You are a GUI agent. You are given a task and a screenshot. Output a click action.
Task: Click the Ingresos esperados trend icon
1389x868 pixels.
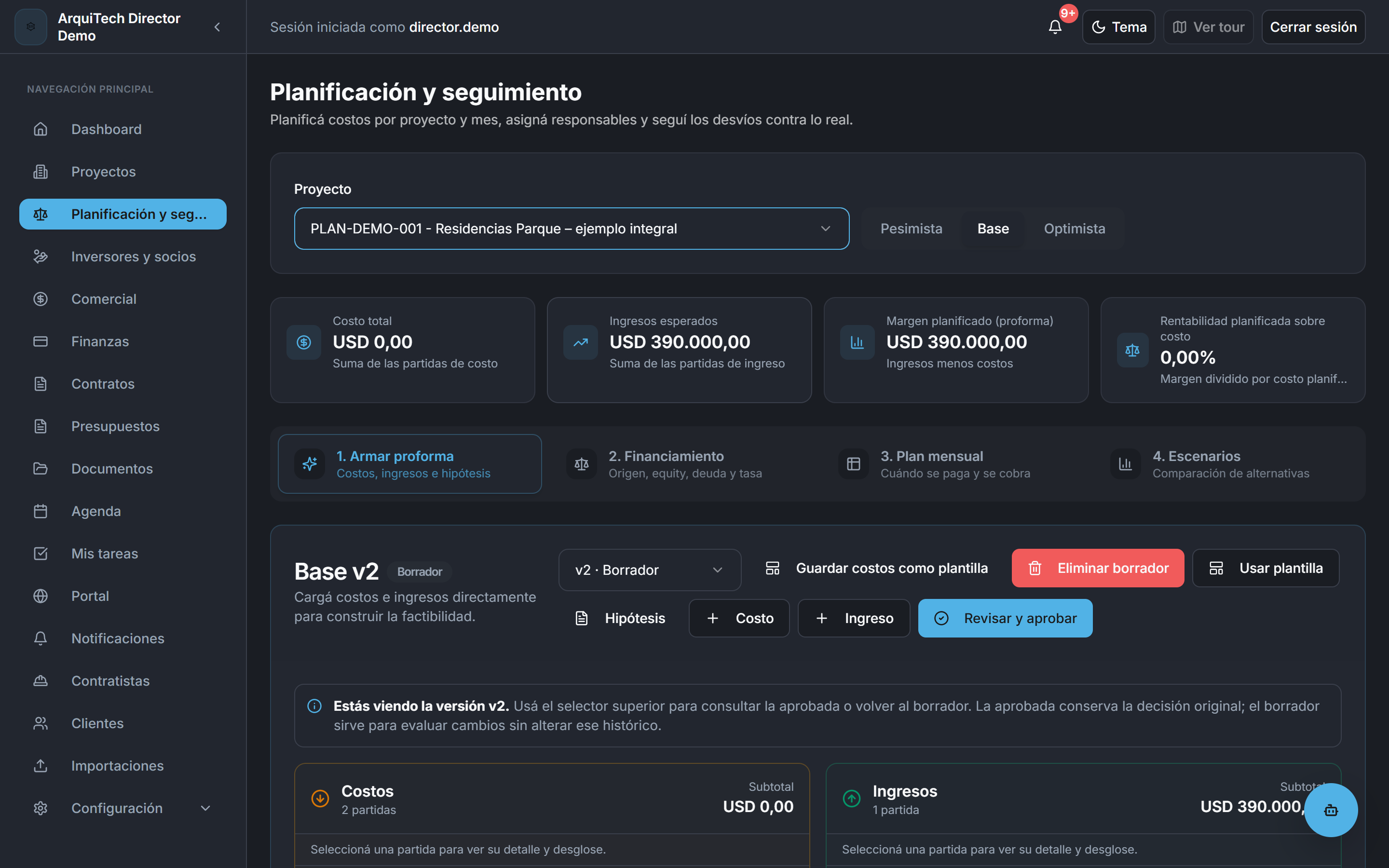pyautogui.click(x=580, y=343)
